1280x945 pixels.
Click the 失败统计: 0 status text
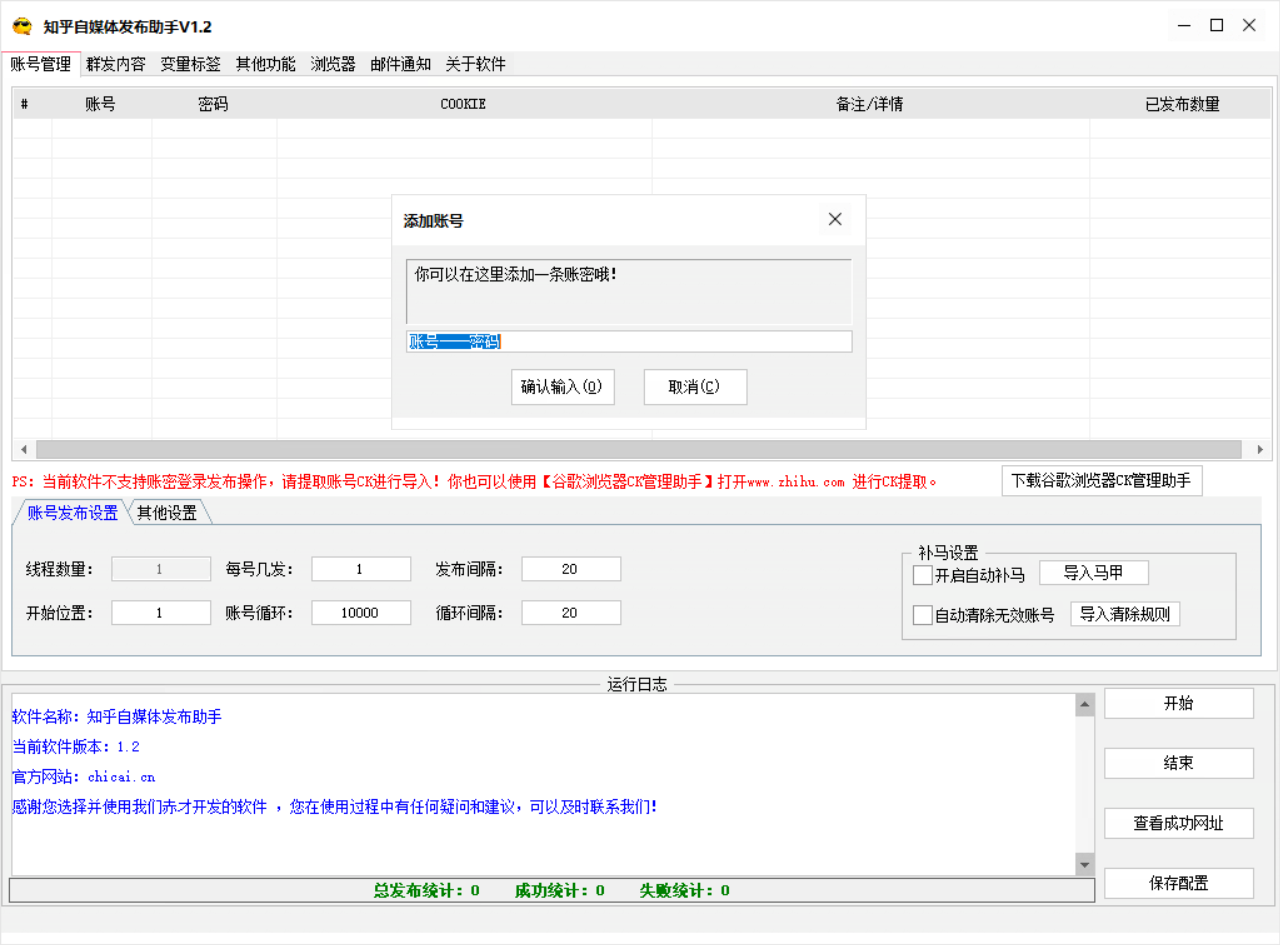685,890
